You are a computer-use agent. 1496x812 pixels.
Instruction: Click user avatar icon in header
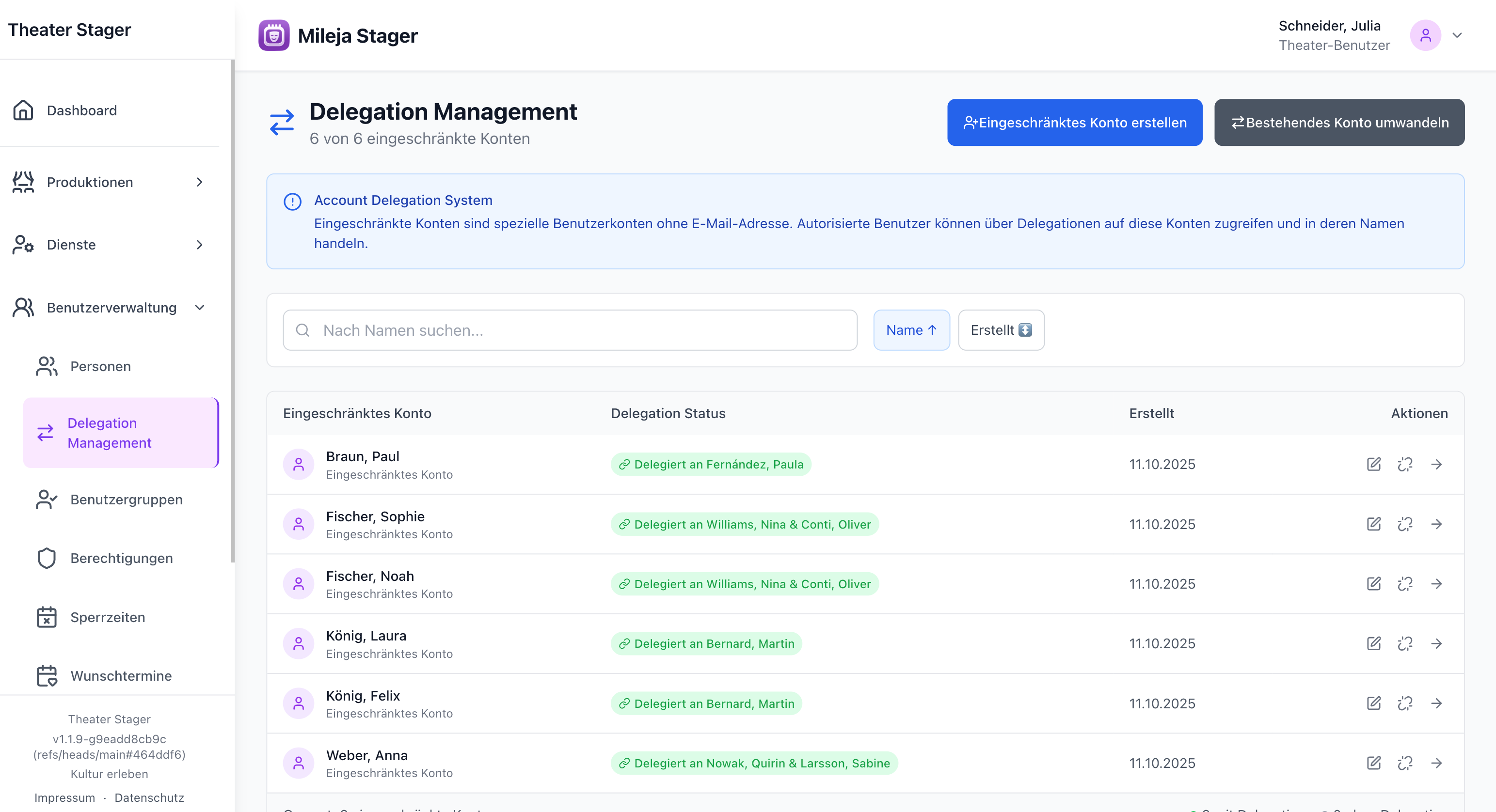point(1425,35)
